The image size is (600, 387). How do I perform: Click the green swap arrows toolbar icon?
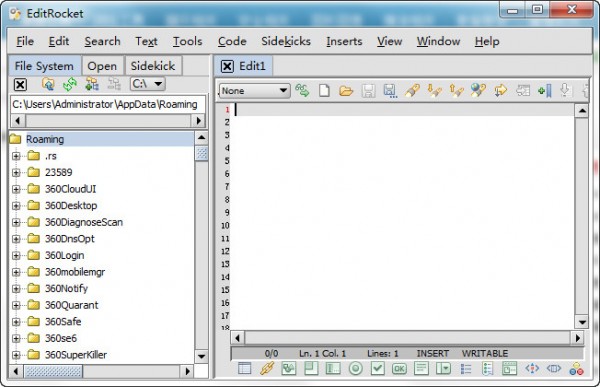[302, 91]
